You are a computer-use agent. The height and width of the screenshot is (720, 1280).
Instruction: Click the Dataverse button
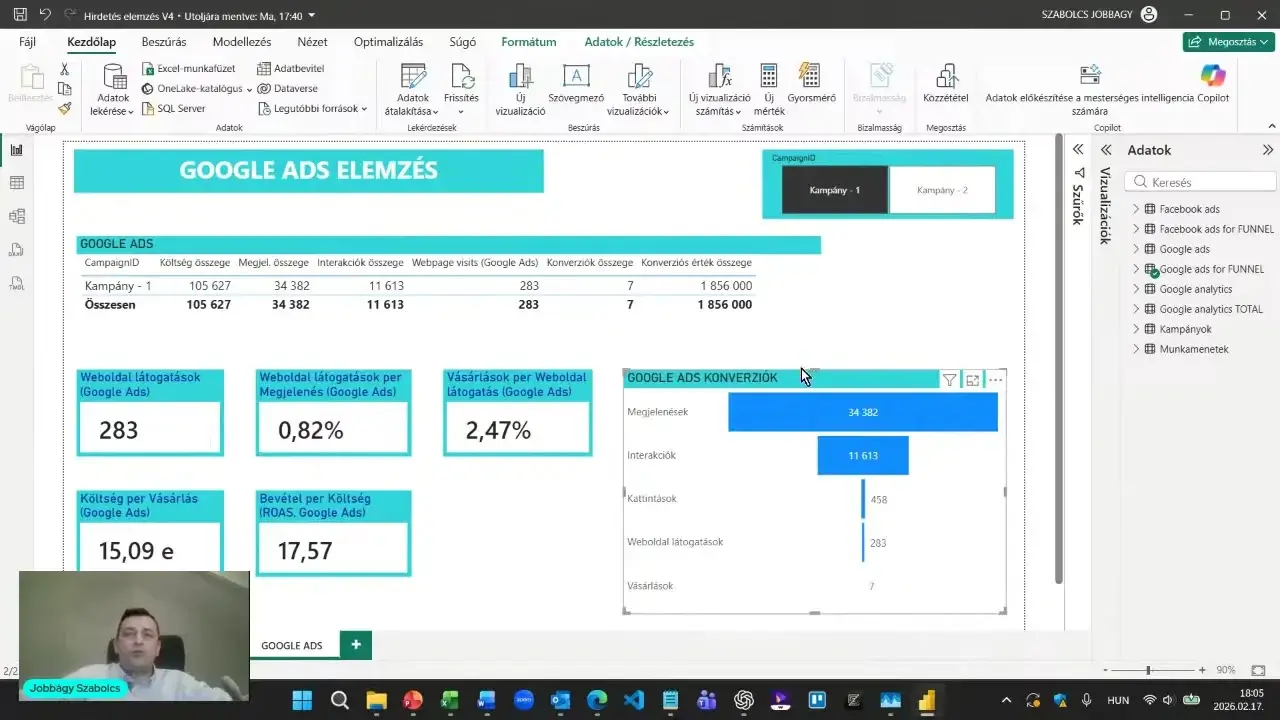tap(287, 89)
